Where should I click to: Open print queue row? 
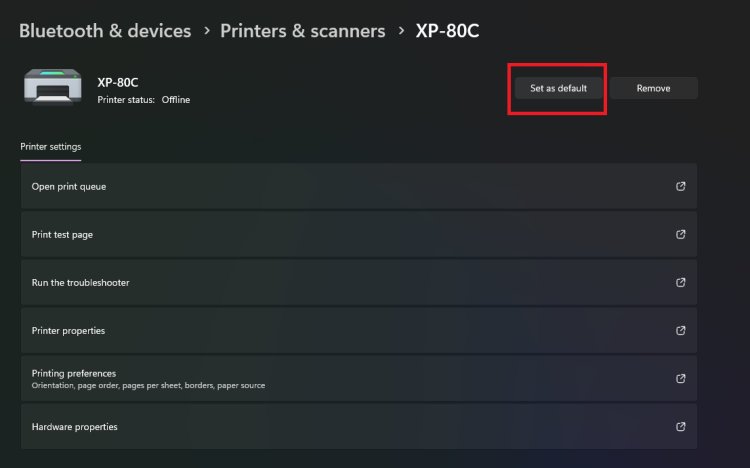(359, 186)
